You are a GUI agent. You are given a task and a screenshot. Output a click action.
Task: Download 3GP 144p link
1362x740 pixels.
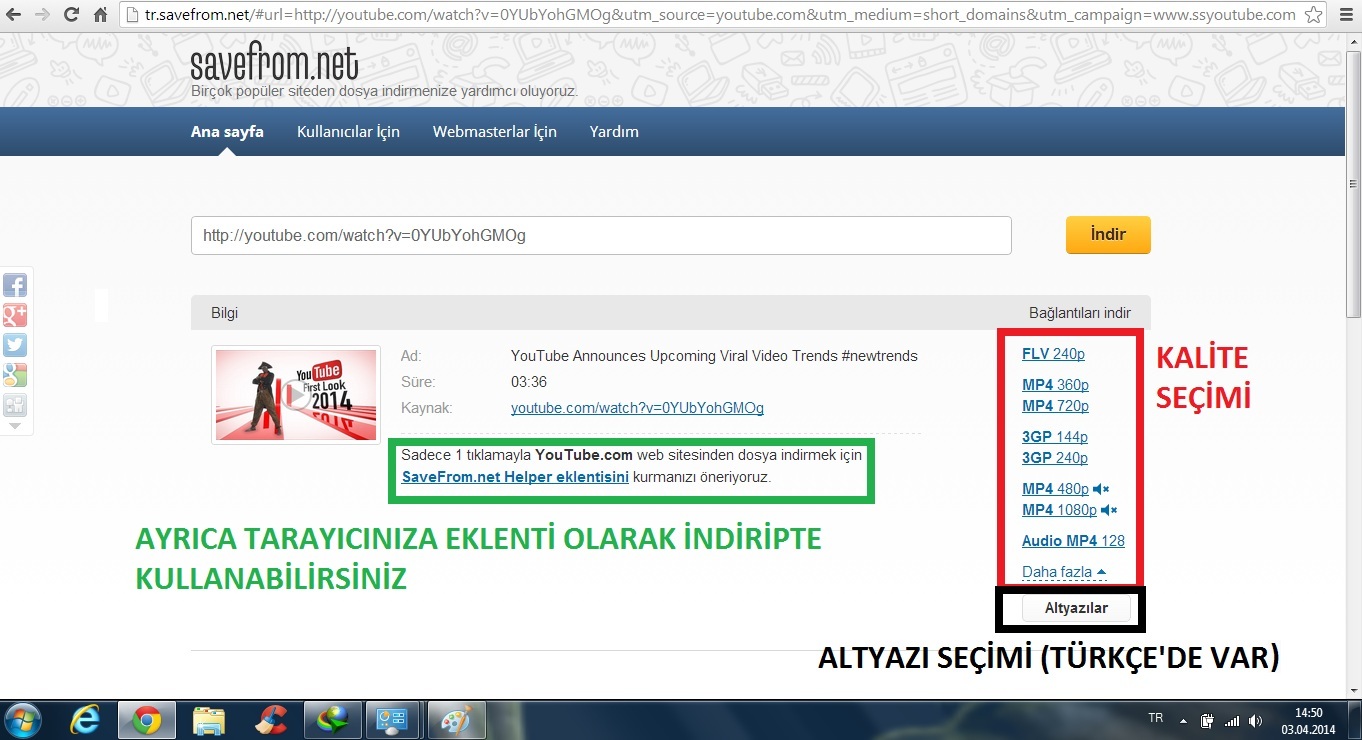1055,437
